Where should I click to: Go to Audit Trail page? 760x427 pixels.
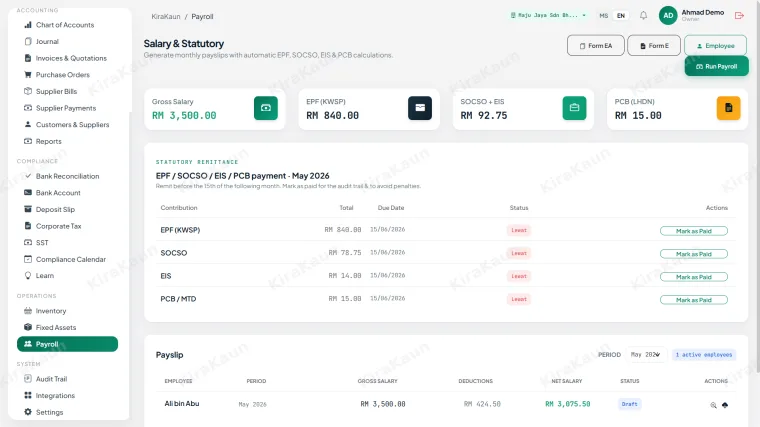click(51, 379)
